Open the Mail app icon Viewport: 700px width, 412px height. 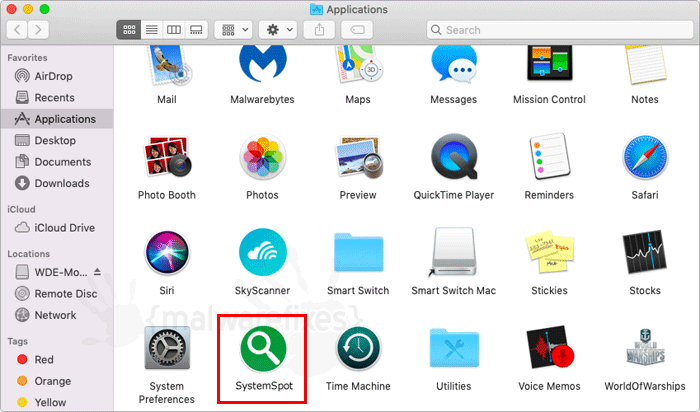click(170, 66)
